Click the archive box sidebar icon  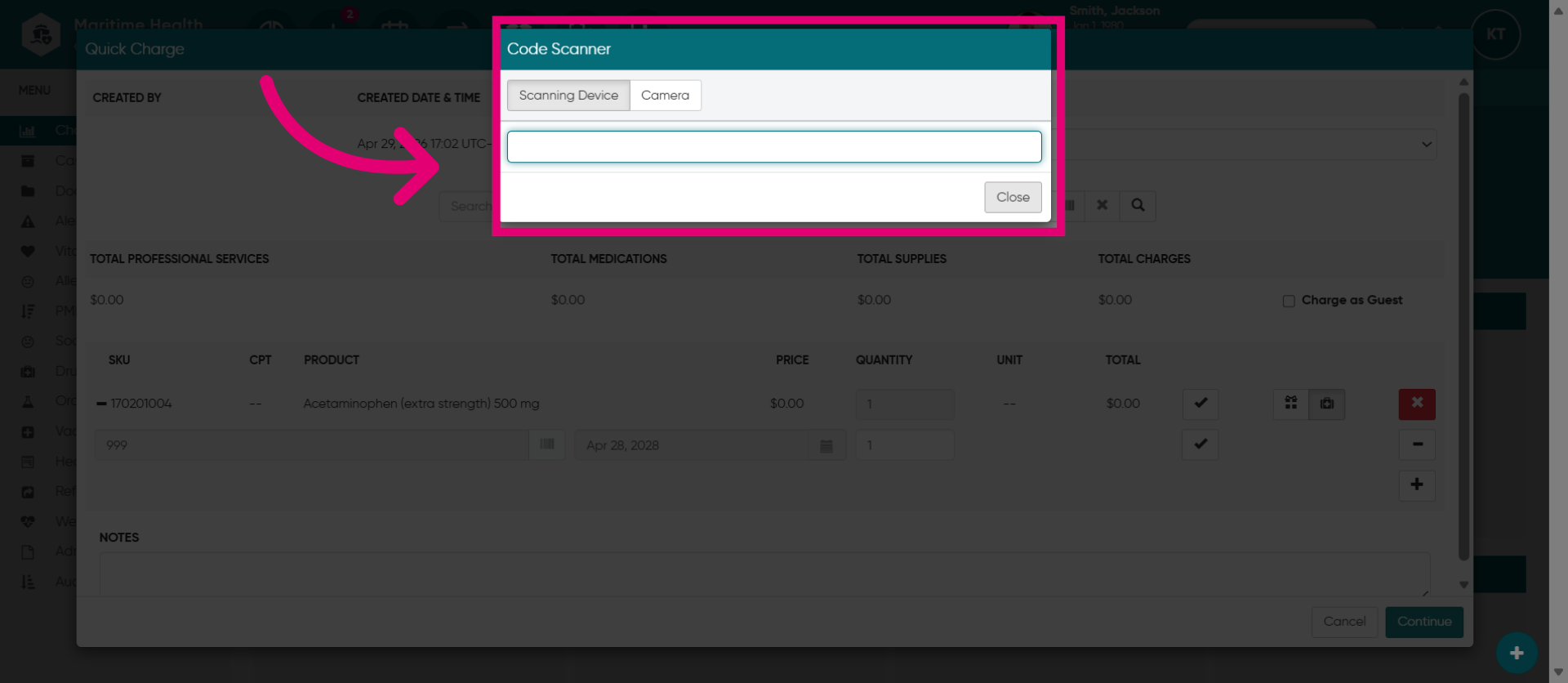click(x=28, y=161)
